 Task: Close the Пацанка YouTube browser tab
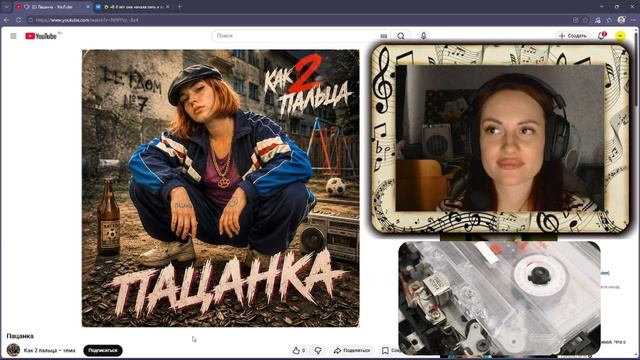[x=87, y=7]
